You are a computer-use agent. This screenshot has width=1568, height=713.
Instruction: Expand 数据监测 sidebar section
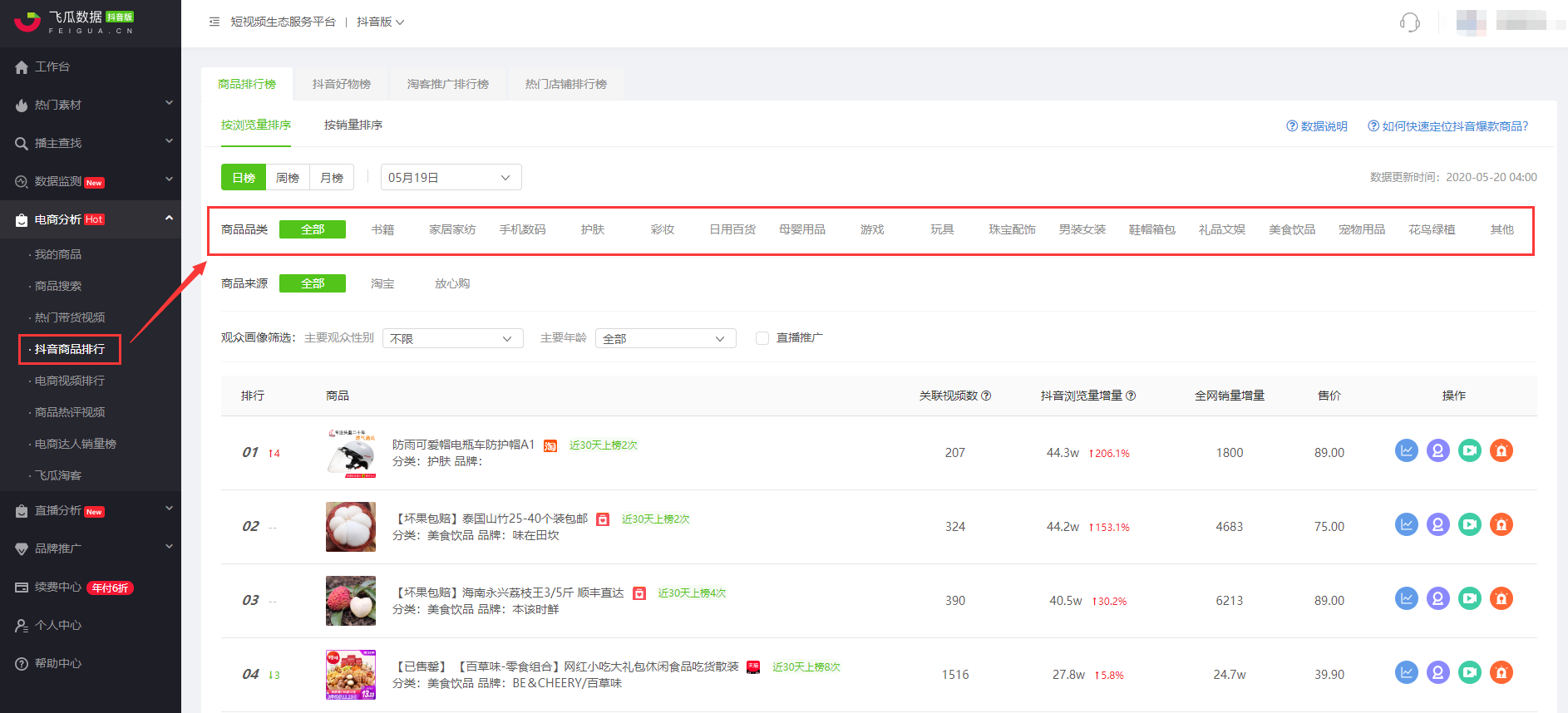click(90, 181)
